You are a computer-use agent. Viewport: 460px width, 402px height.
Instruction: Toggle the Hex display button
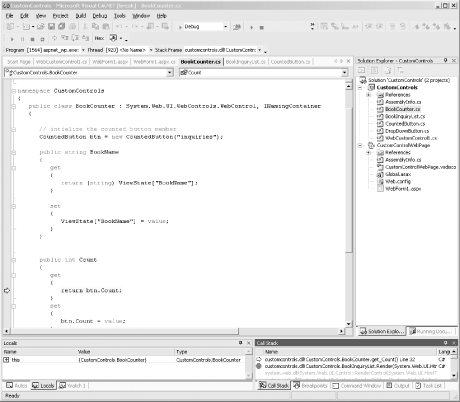click(x=99, y=38)
